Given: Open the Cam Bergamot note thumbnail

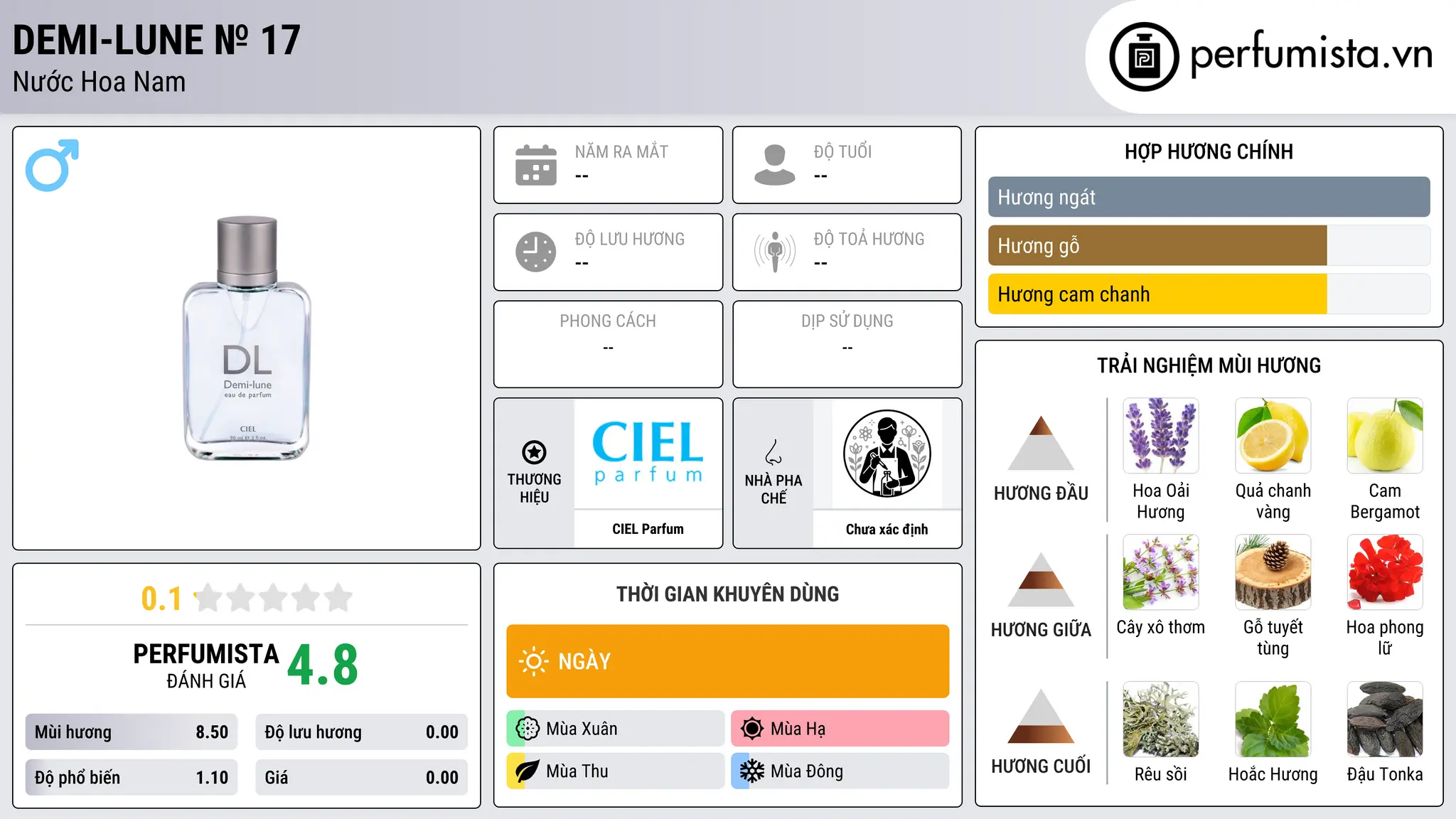Looking at the screenshot, I should click(x=1385, y=436).
